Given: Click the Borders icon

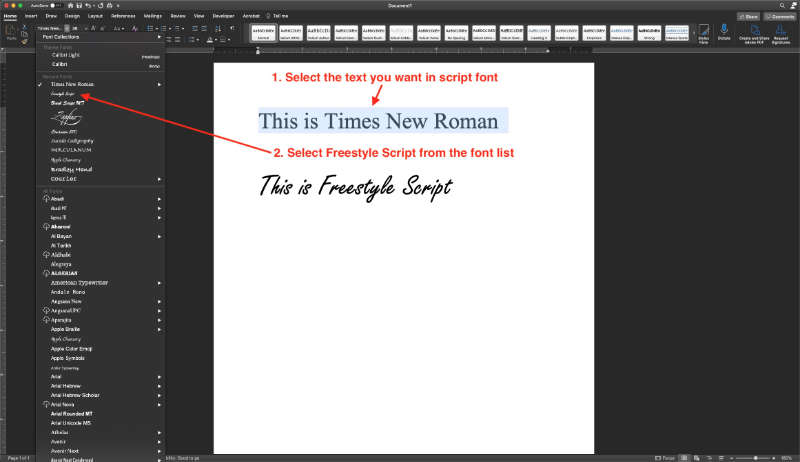Looking at the screenshot, I should point(223,39).
